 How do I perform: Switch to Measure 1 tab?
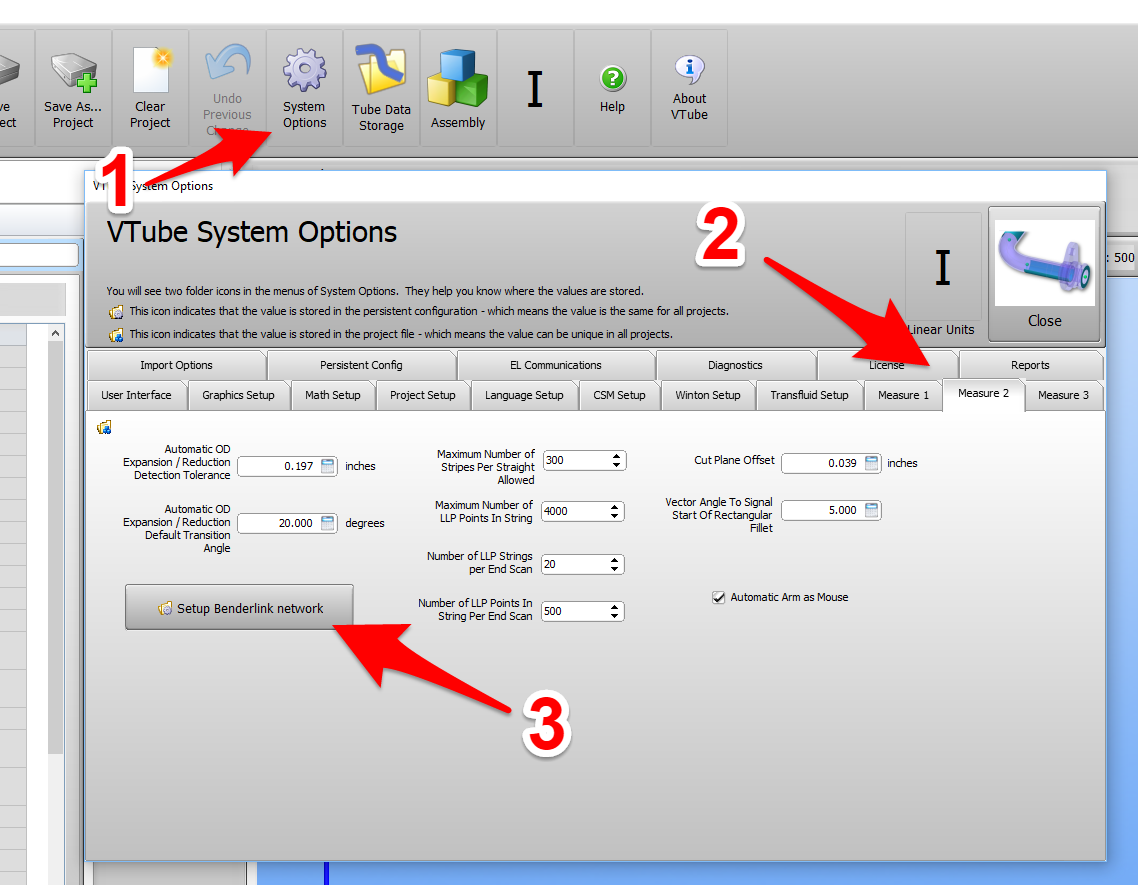point(903,396)
